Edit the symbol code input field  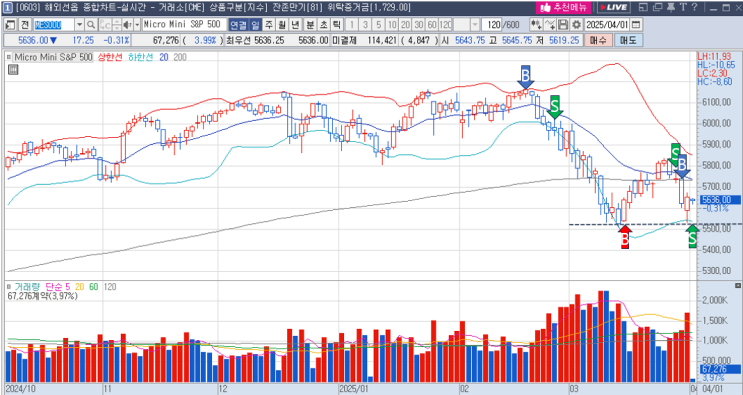tap(54, 25)
